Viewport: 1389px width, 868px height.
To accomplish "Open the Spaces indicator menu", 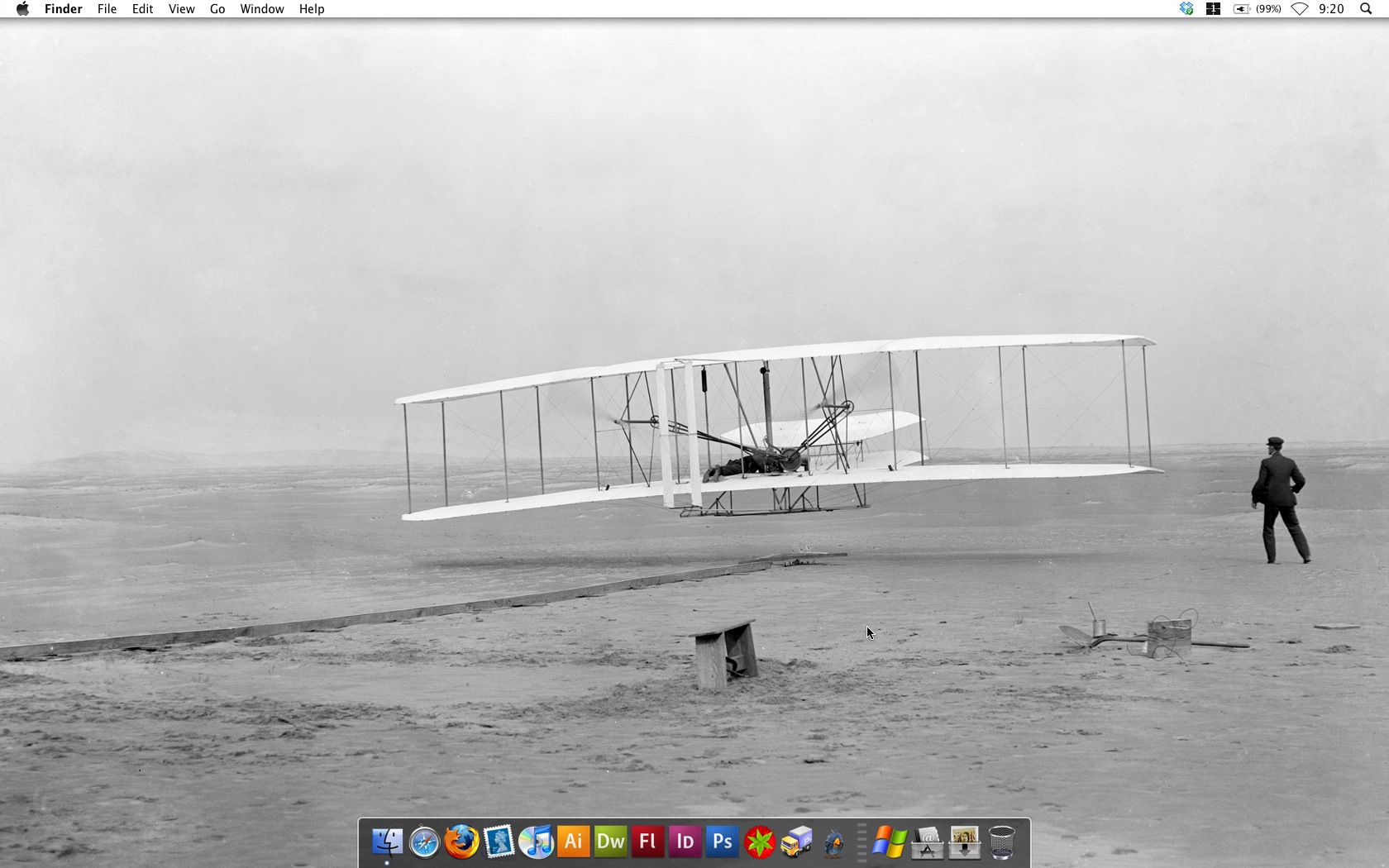I will click(1212, 9).
